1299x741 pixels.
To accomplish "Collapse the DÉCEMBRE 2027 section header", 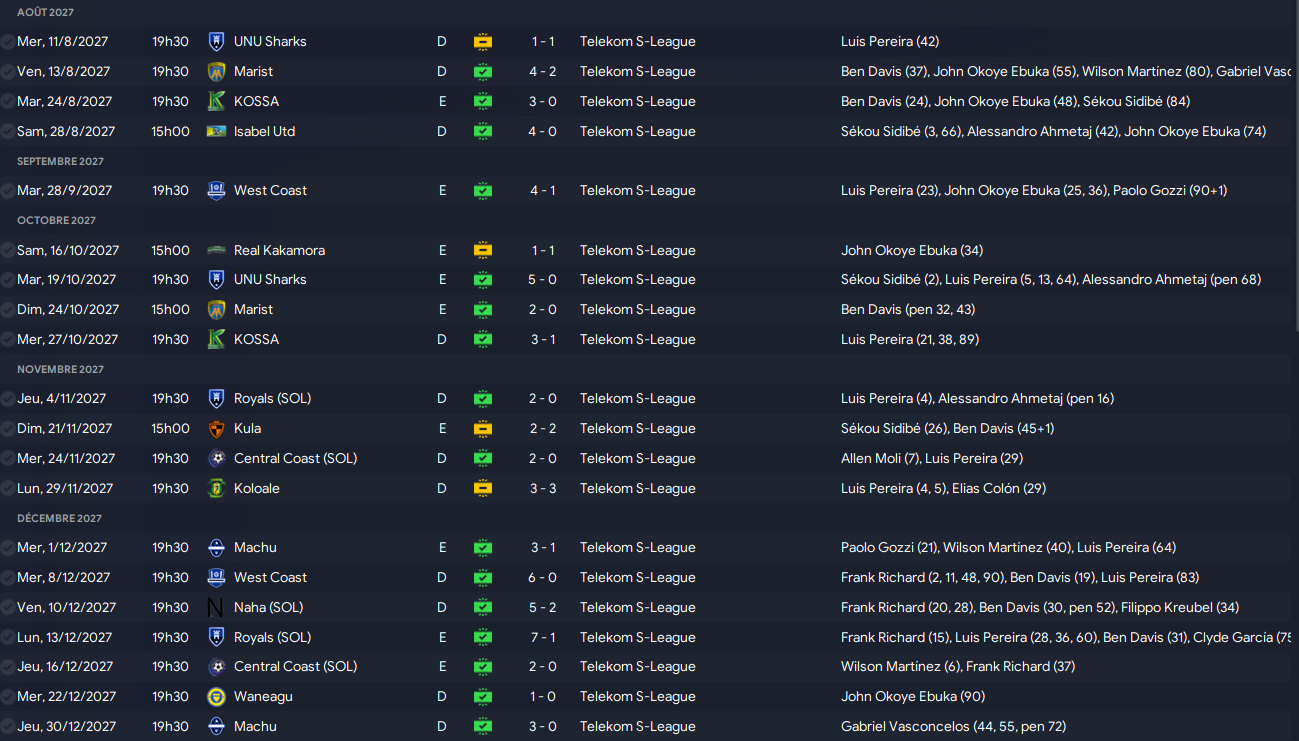I will tap(60, 518).
